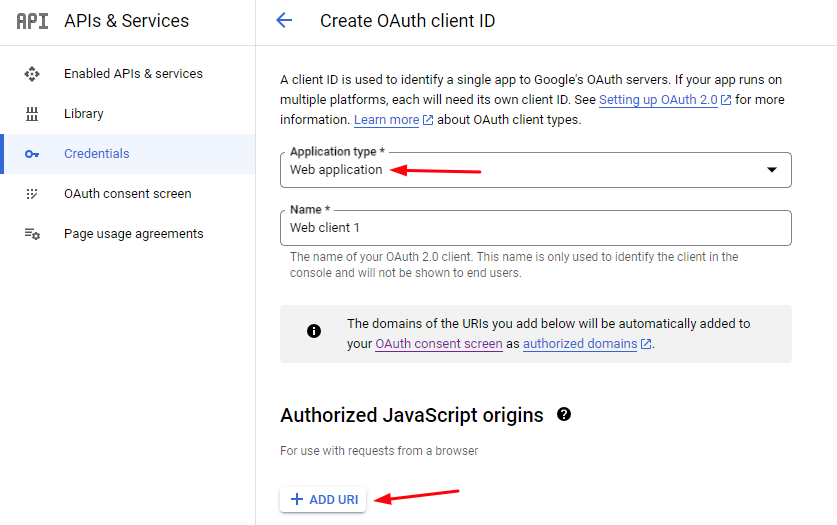
Task: Open the Web application type selector
Action: point(535,170)
